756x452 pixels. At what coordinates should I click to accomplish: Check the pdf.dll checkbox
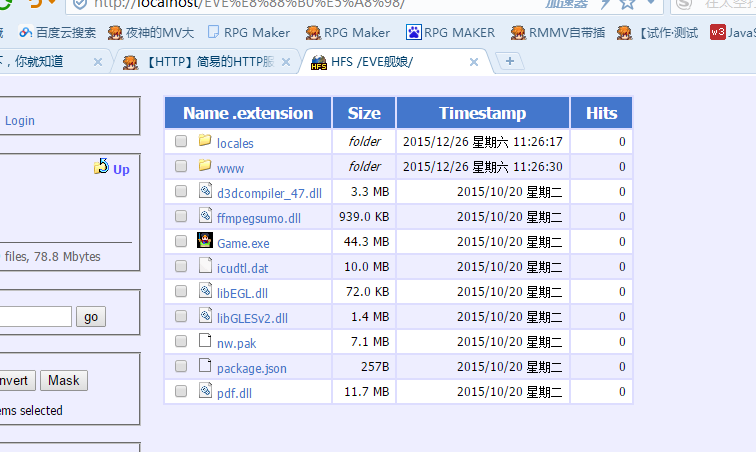coord(181,391)
